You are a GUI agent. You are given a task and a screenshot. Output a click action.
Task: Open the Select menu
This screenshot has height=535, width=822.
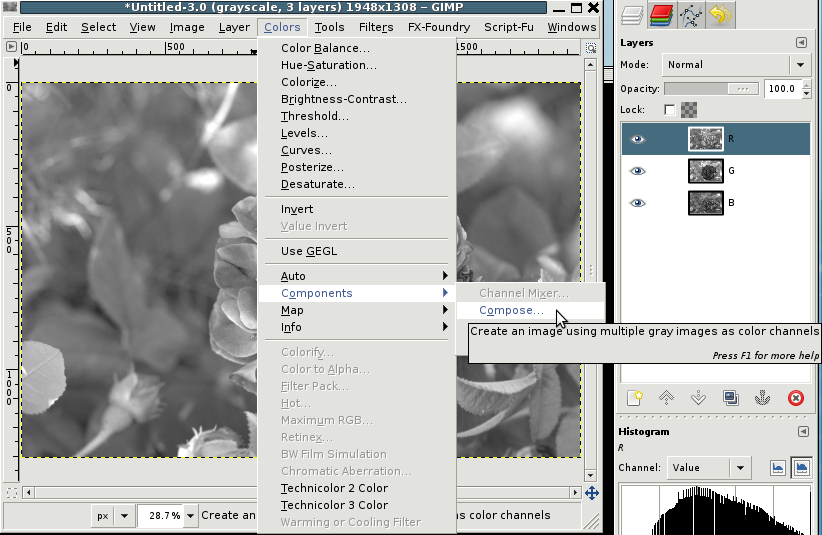pyautogui.click(x=98, y=27)
